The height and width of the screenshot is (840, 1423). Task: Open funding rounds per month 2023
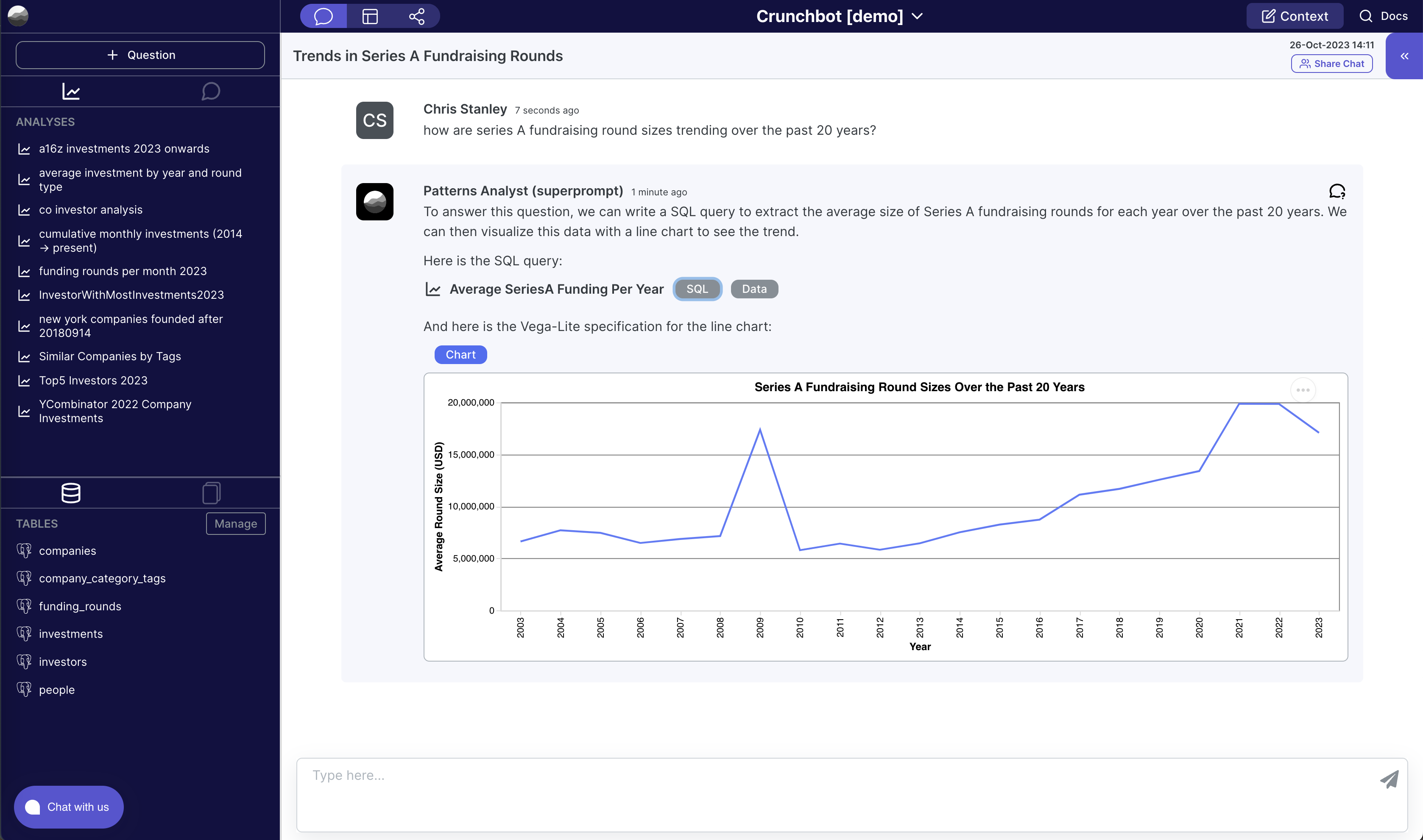[x=123, y=271]
